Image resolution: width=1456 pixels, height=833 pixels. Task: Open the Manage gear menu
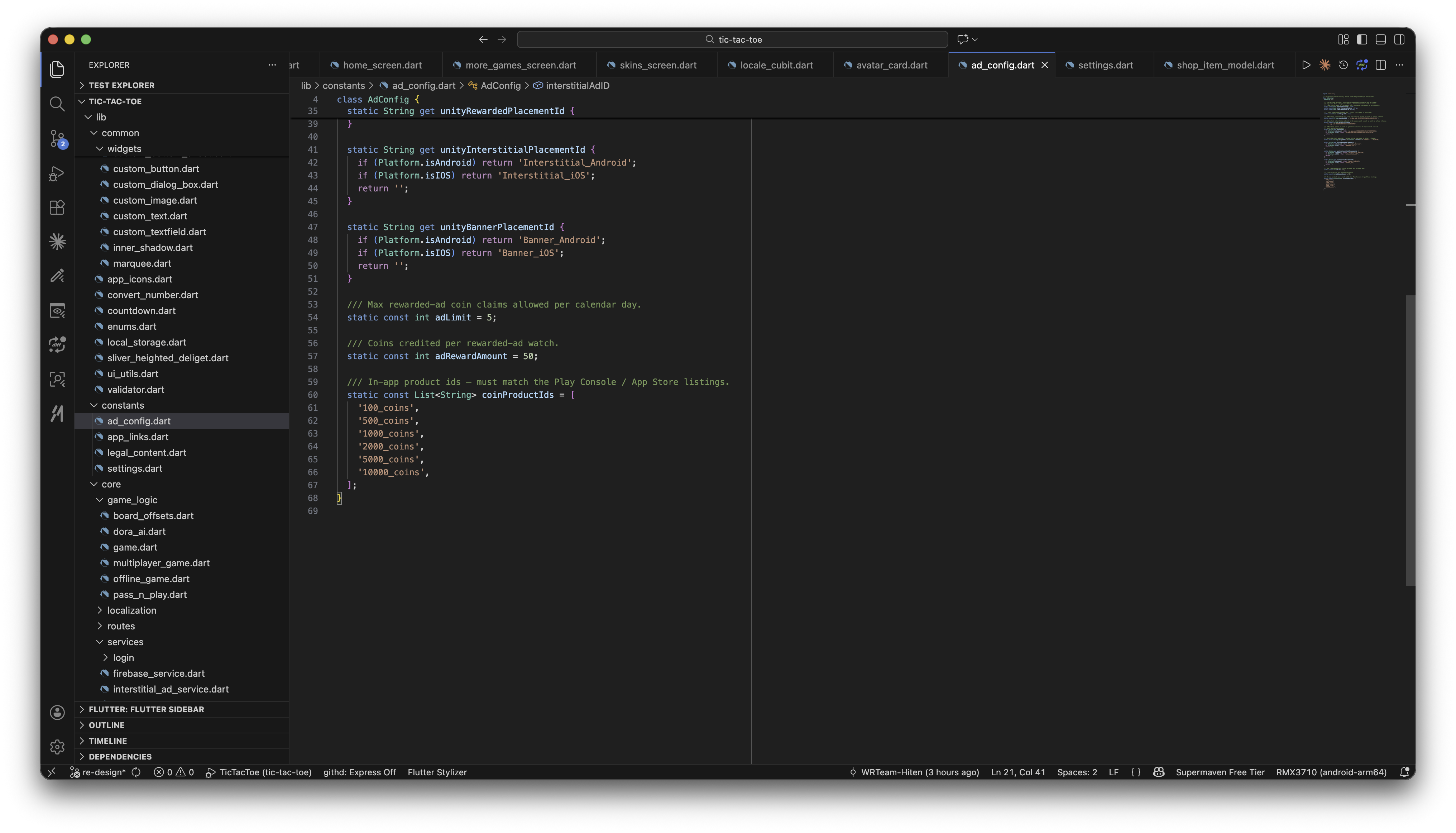pyautogui.click(x=57, y=747)
